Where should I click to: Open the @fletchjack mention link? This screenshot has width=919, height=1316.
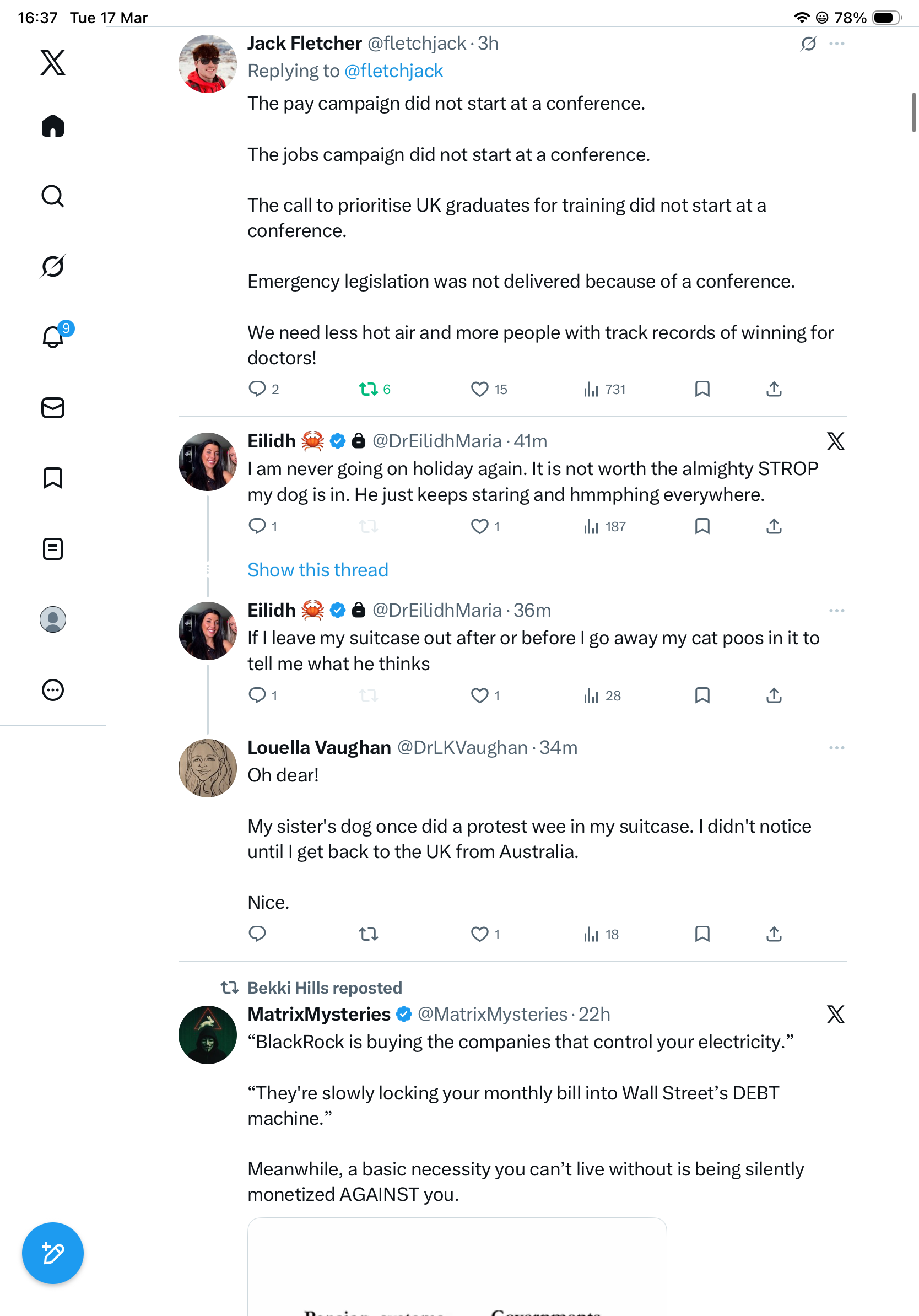click(393, 71)
